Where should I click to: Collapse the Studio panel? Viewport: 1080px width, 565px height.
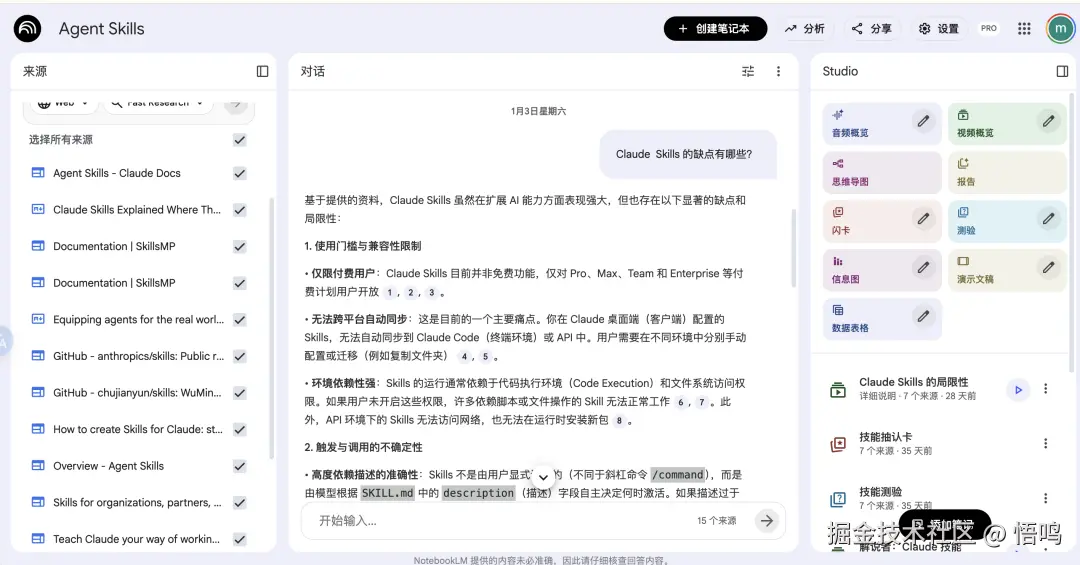coord(1062,72)
